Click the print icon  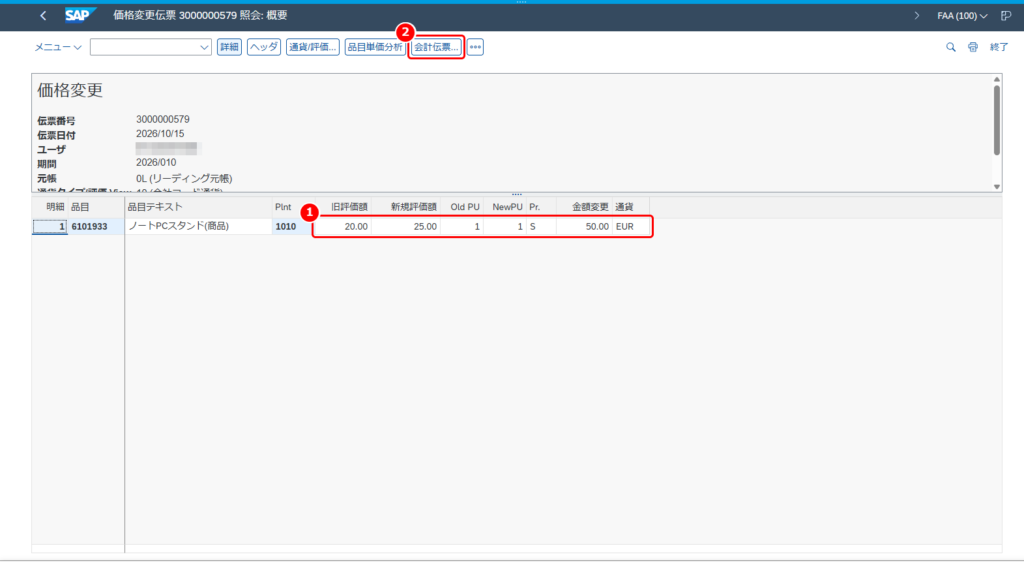[x=973, y=47]
